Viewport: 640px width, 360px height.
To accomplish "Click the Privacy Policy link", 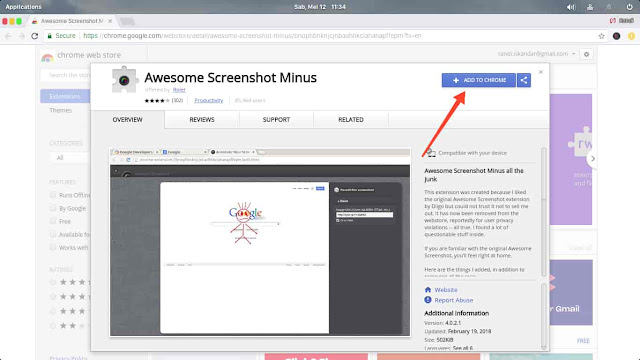I will 68,358.
